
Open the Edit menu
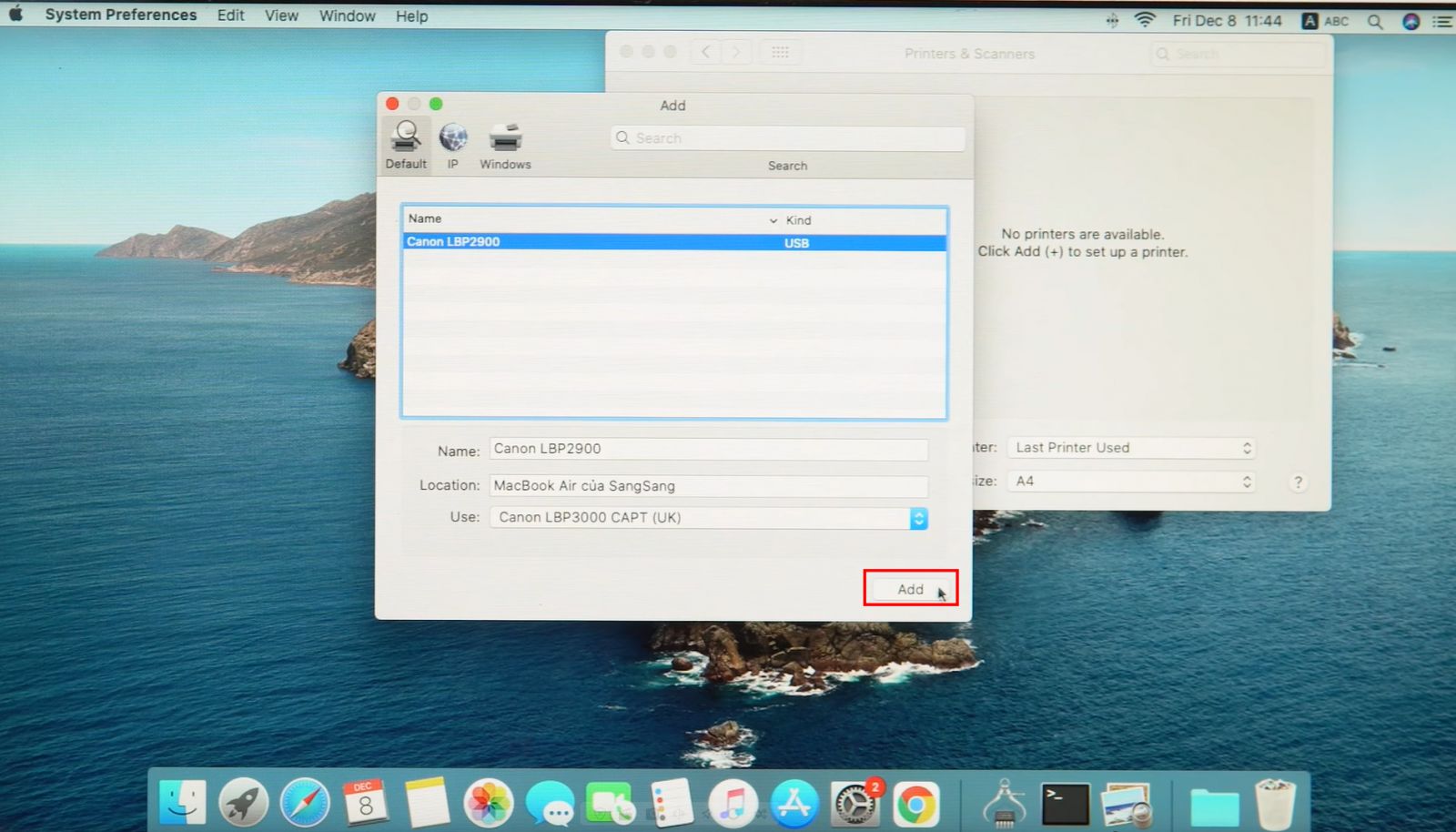click(x=230, y=15)
